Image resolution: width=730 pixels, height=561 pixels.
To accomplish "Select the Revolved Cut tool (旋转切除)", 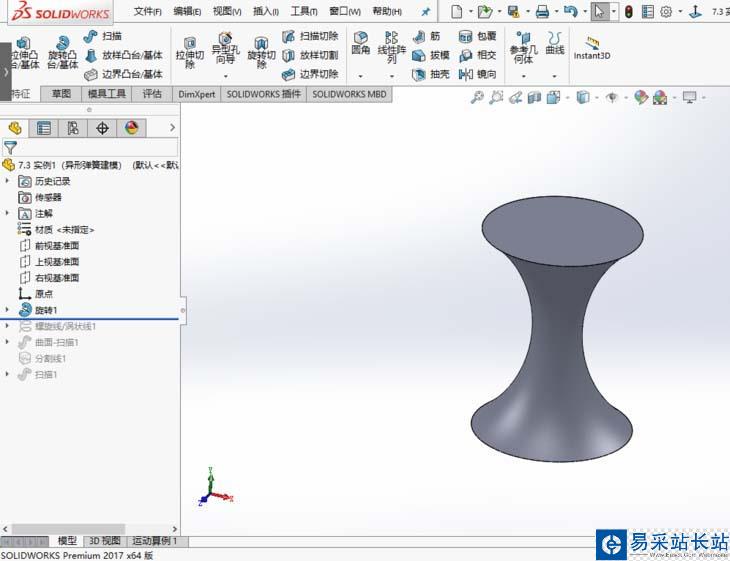I will (x=261, y=53).
